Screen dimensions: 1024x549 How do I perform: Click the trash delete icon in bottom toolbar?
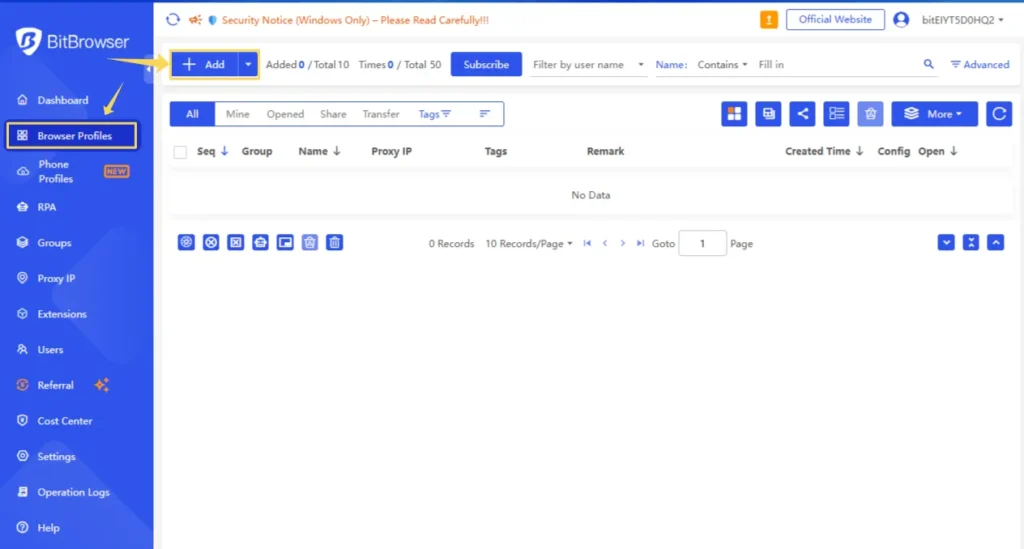[x=334, y=243]
